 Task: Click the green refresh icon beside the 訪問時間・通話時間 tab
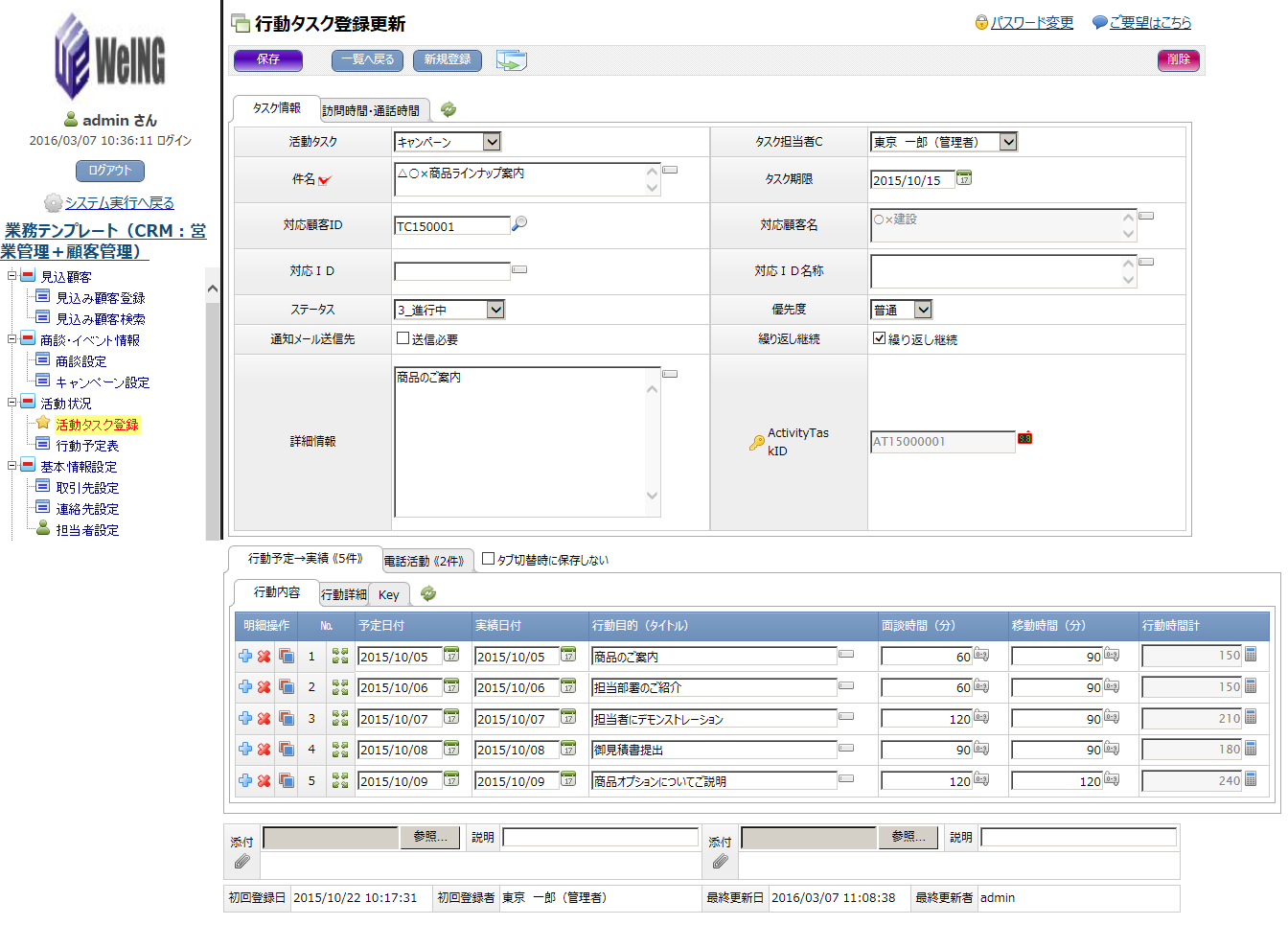pos(448,110)
